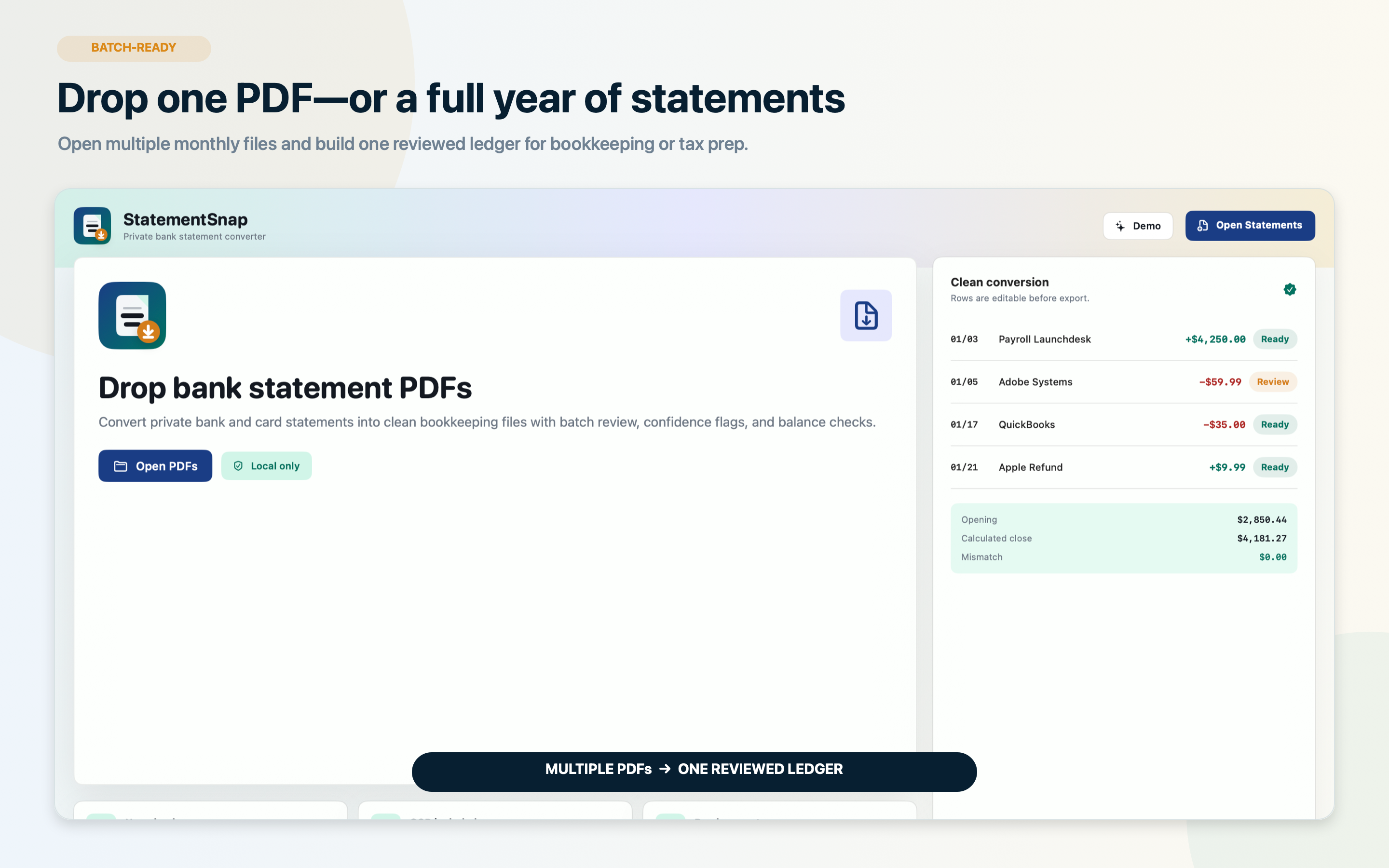Click the green verified checkmark badge
Screen dimensions: 1389x868
pos(1289,289)
